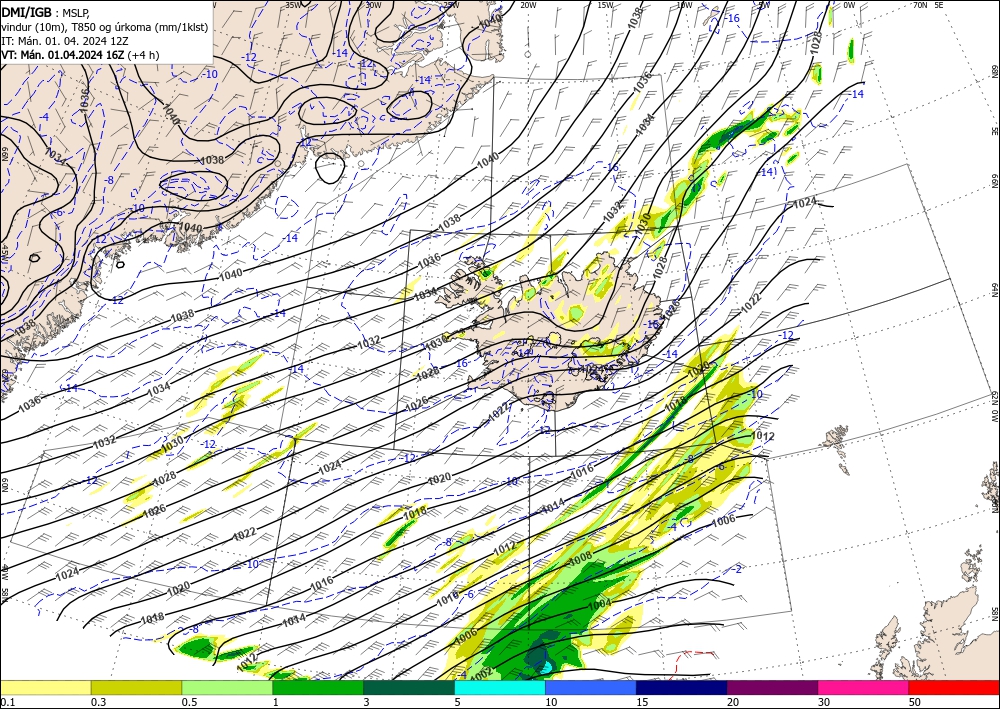Click the '1008' isobar label
The width and height of the screenshot is (1000, 709).
pos(580,558)
